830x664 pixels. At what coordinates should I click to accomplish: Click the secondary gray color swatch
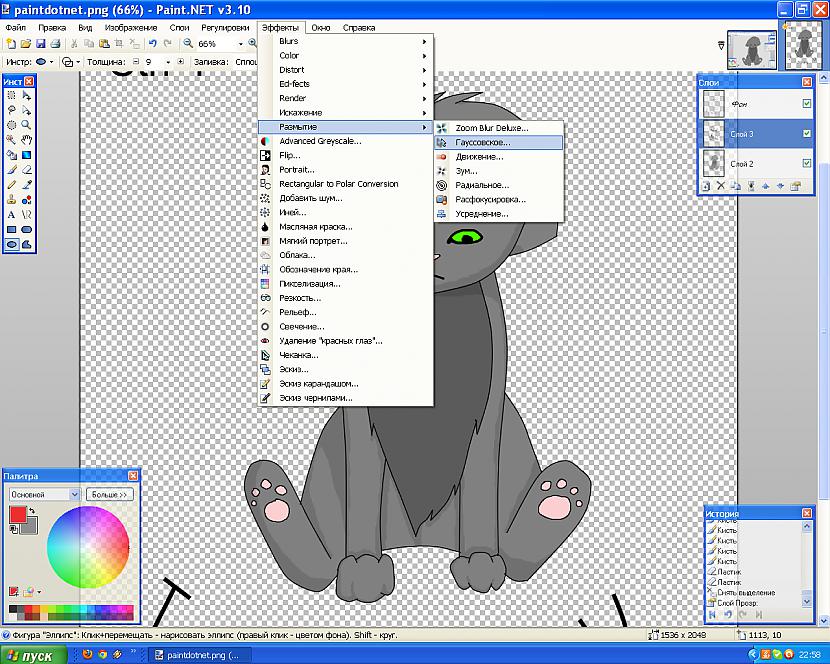[x=31, y=527]
